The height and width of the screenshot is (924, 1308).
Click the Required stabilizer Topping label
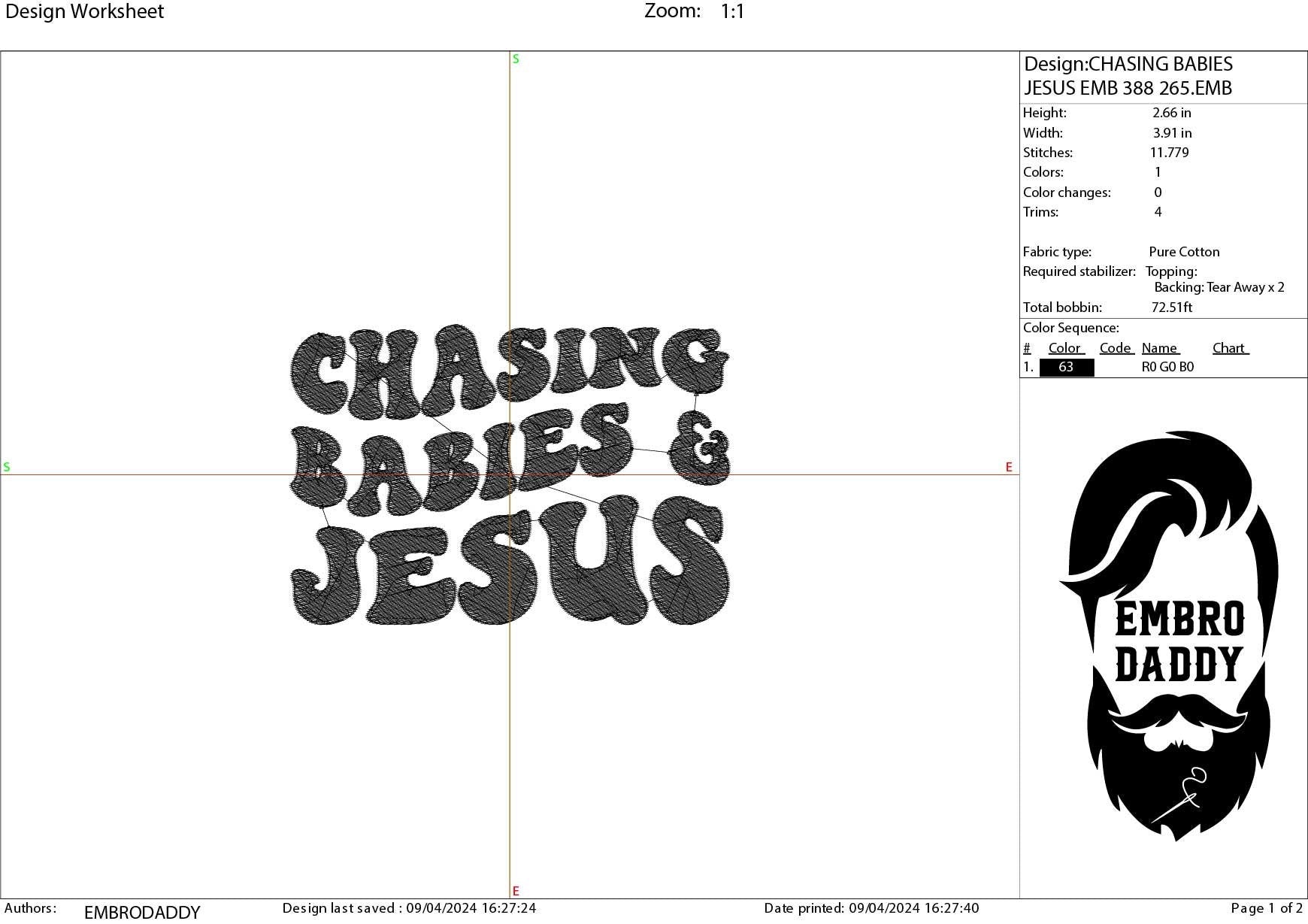(1110, 271)
